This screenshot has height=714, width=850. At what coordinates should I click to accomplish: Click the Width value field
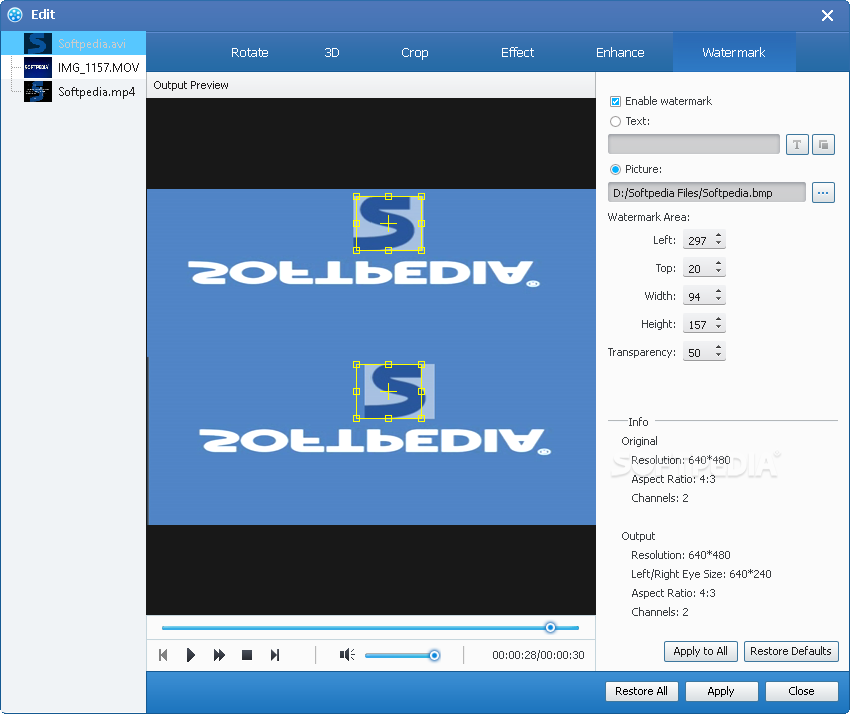tap(698, 296)
